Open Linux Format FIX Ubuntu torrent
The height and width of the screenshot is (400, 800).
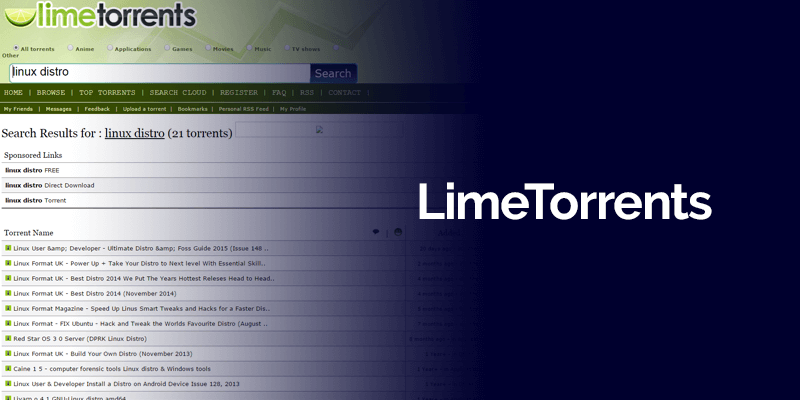point(141,324)
